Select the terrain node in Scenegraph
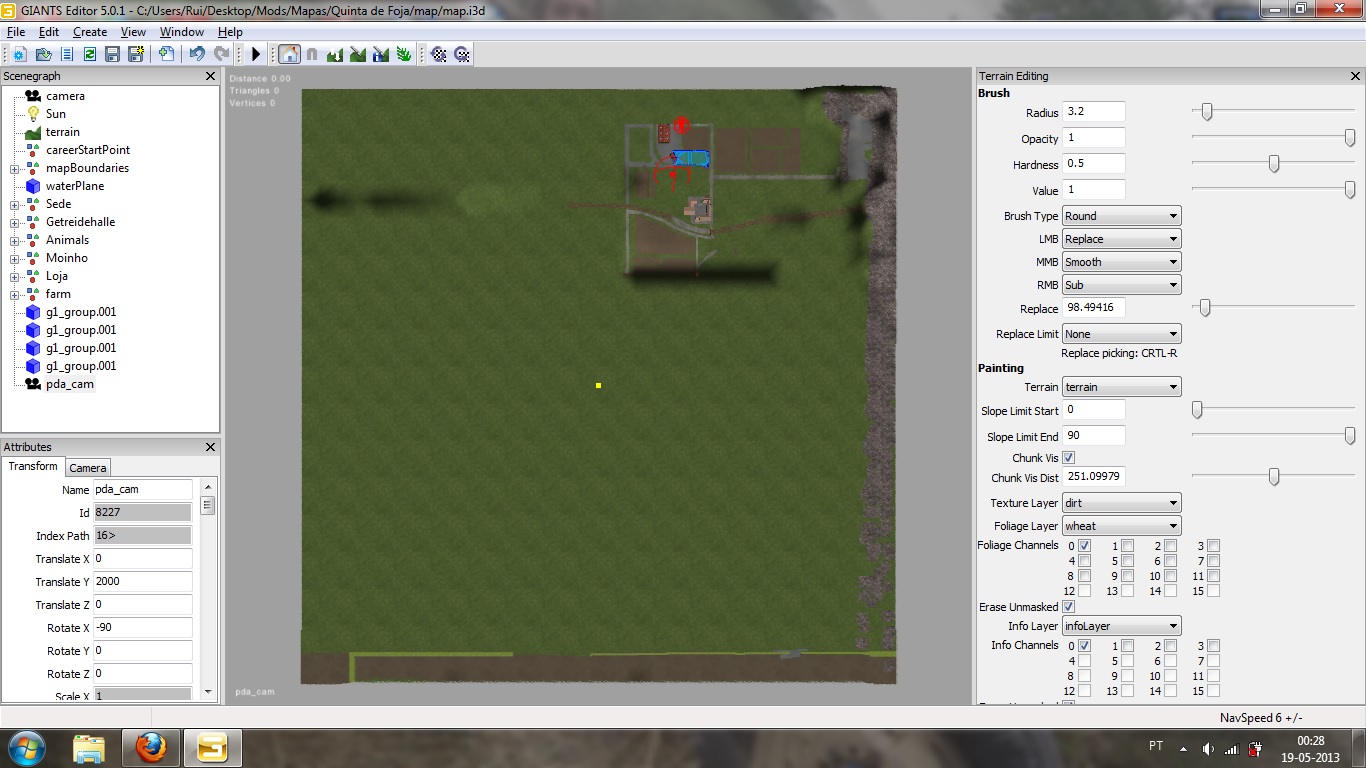Viewport: 1366px width, 768px height. (62, 132)
